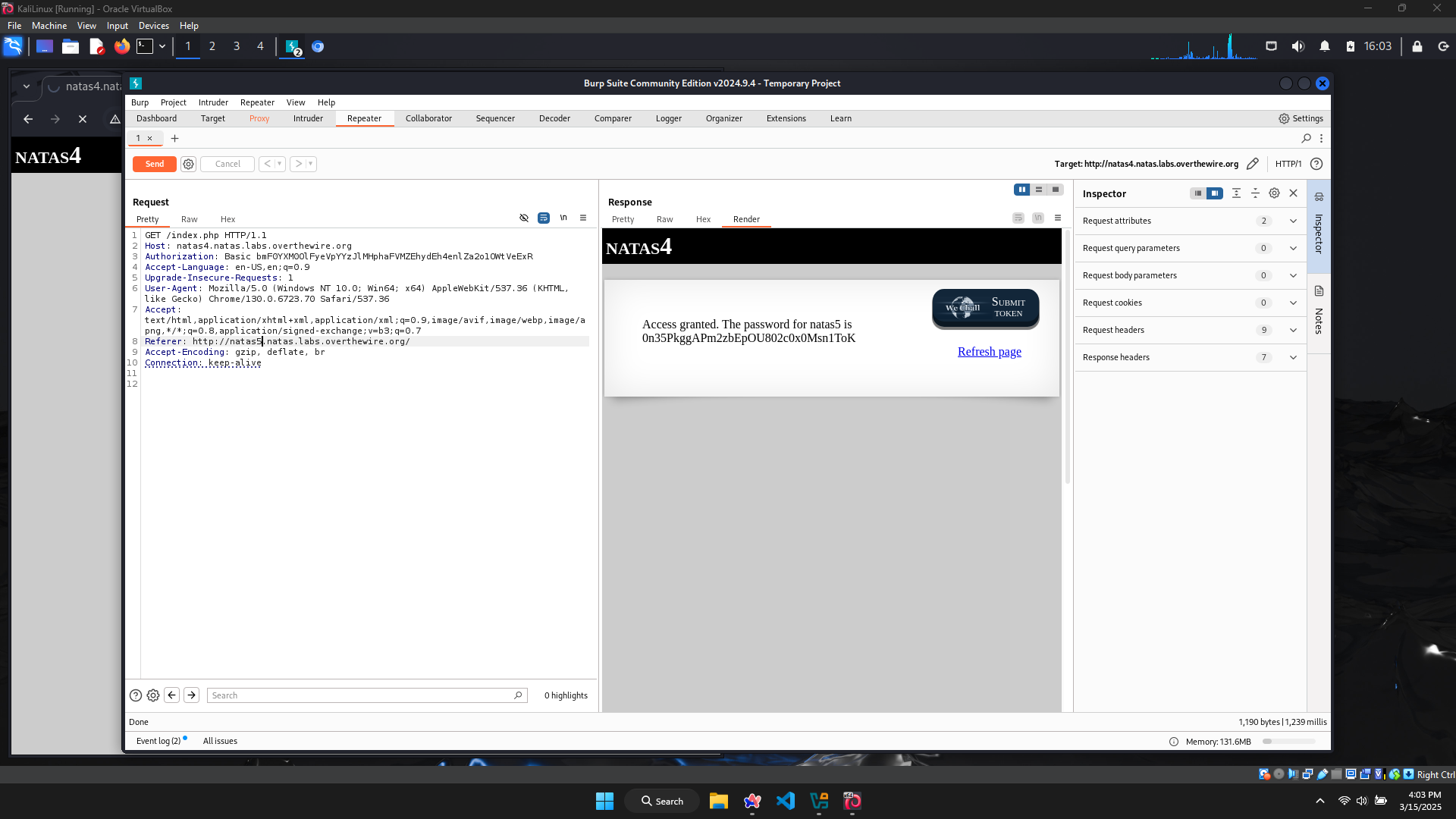Jump to previous search match
The image size is (1456, 819).
172,695
